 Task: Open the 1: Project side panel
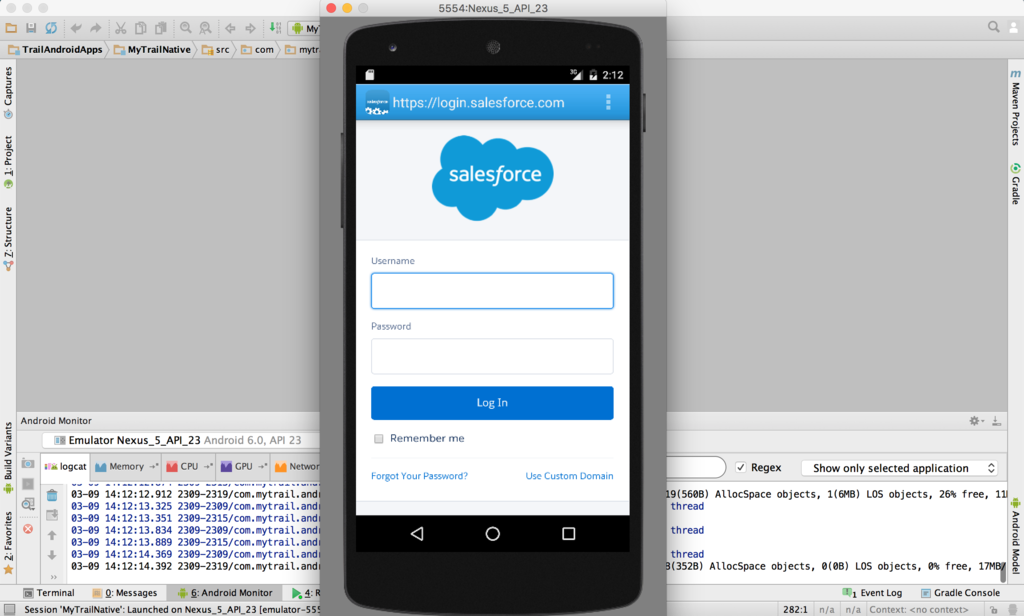coord(8,162)
